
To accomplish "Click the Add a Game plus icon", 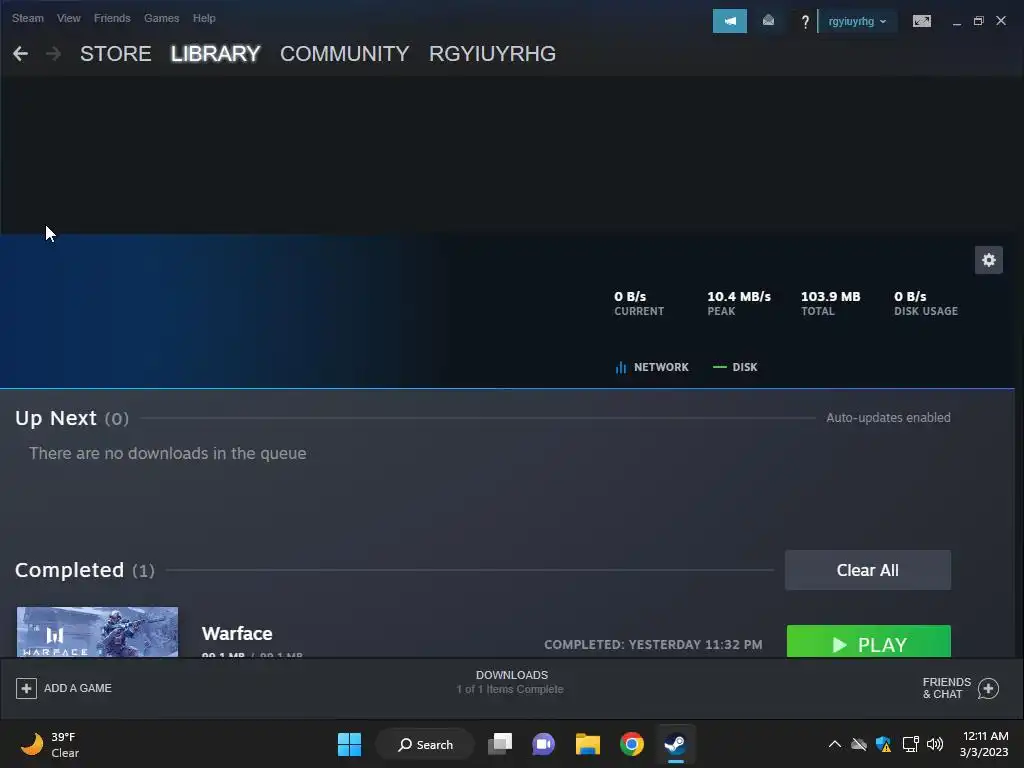I will [x=26, y=688].
